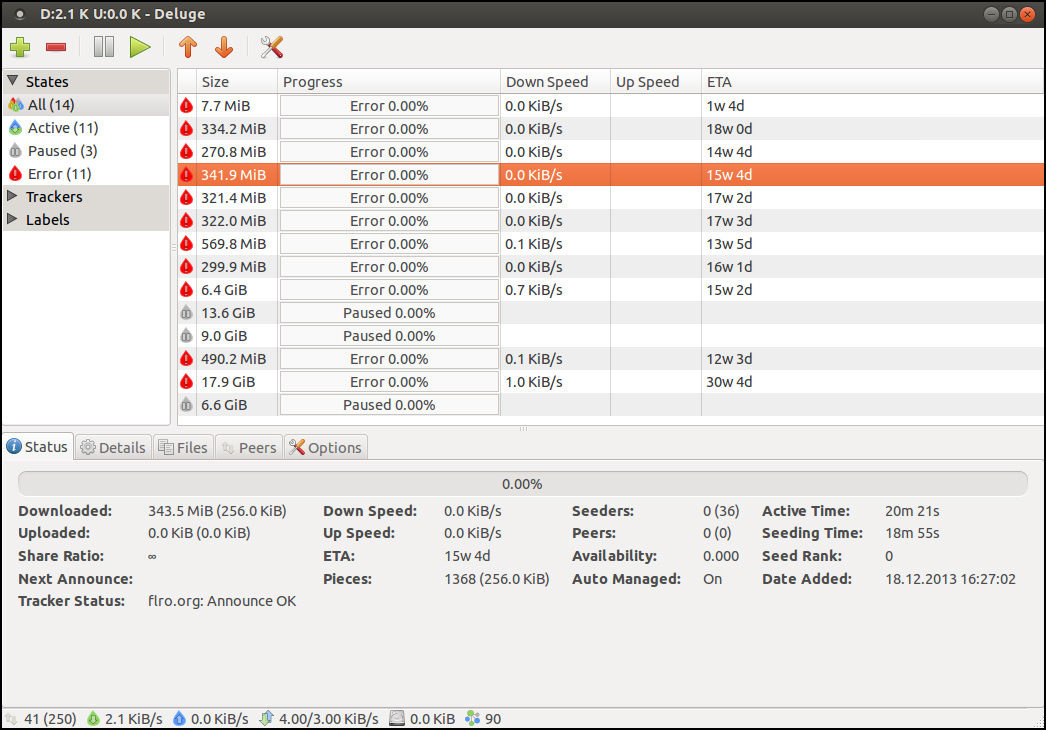
Task: Move torrent down in queue
Action: click(223, 47)
